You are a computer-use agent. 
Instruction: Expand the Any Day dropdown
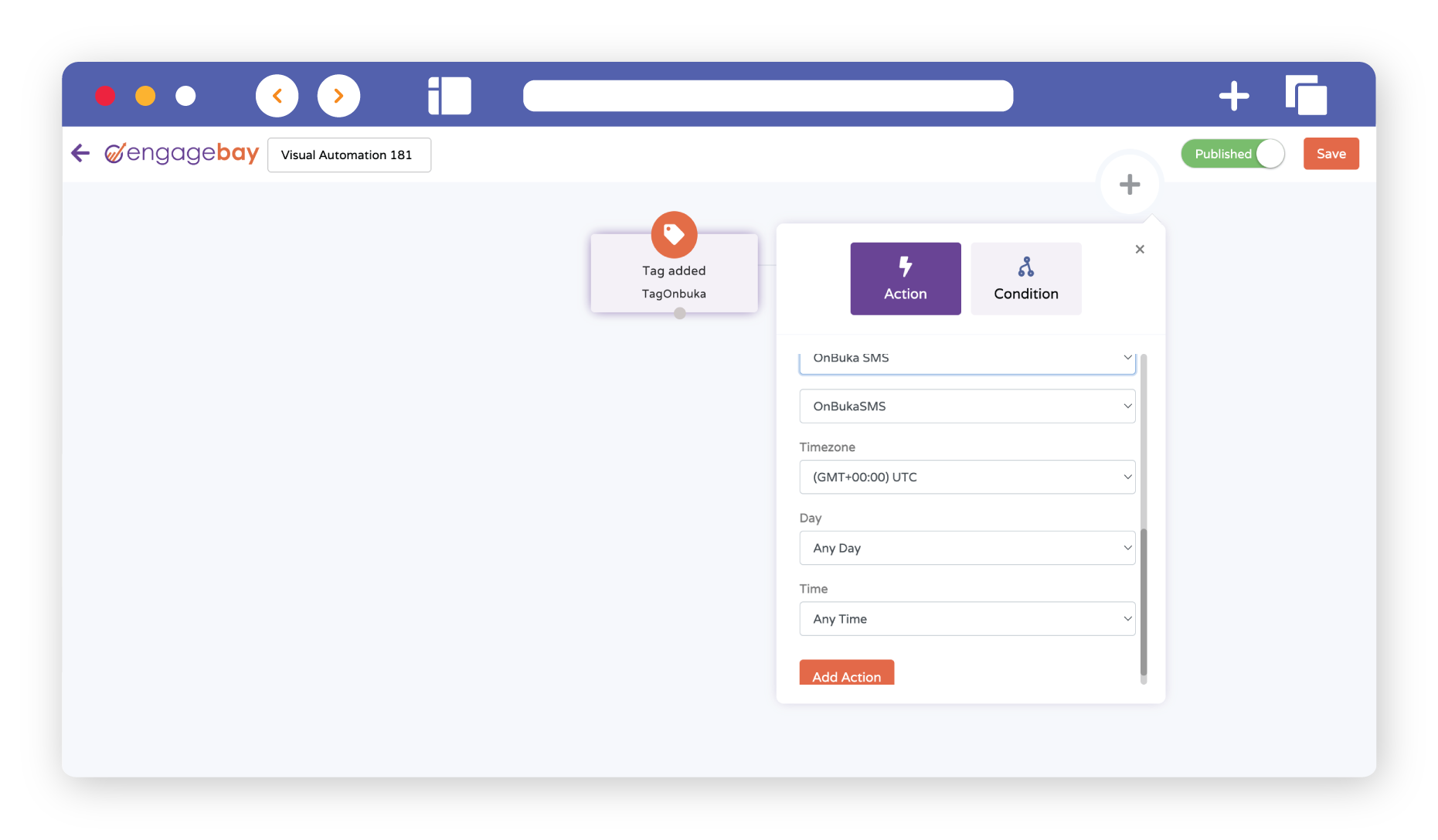[x=967, y=548]
